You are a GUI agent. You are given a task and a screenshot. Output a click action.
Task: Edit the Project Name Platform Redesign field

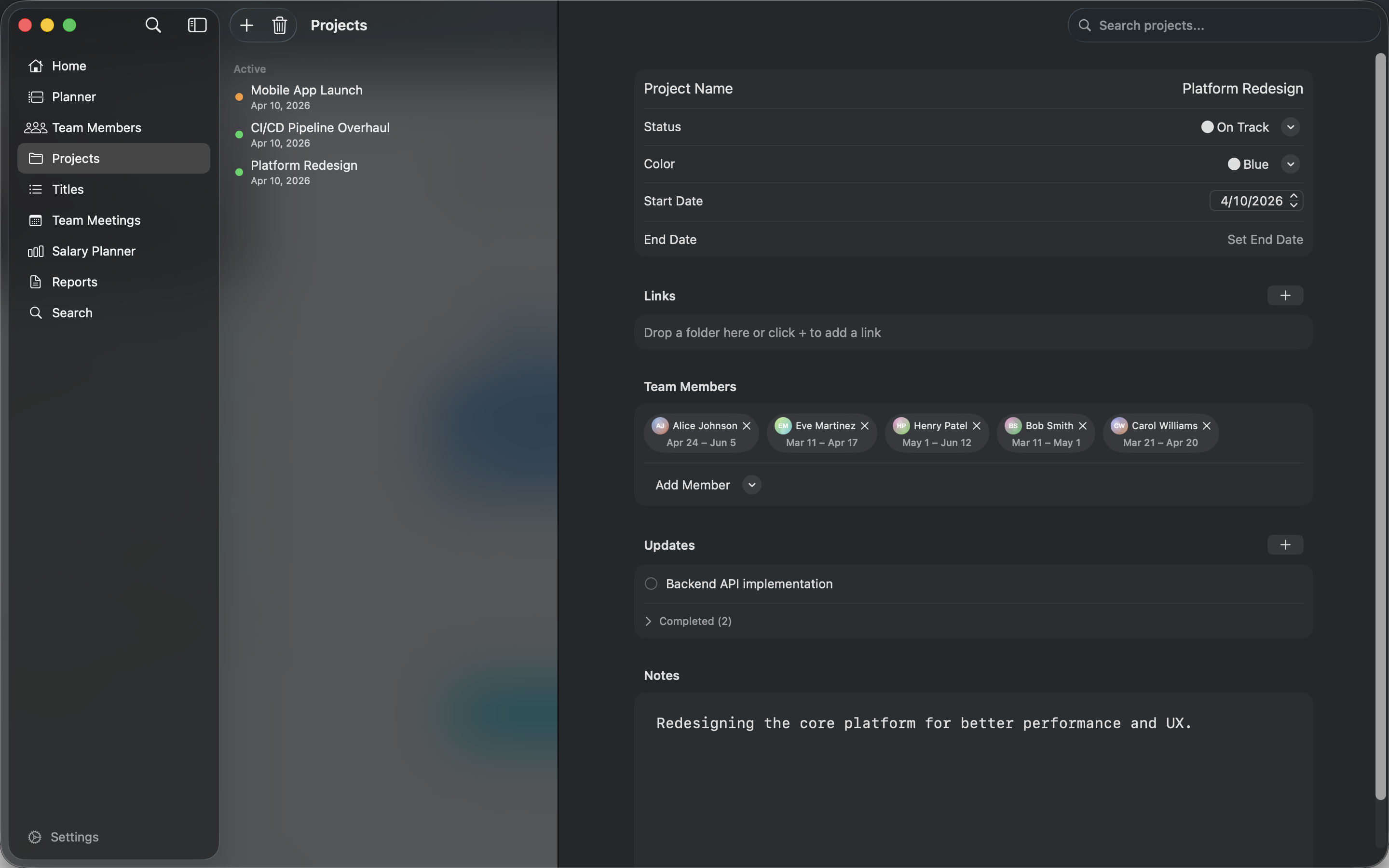coord(1242,88)
